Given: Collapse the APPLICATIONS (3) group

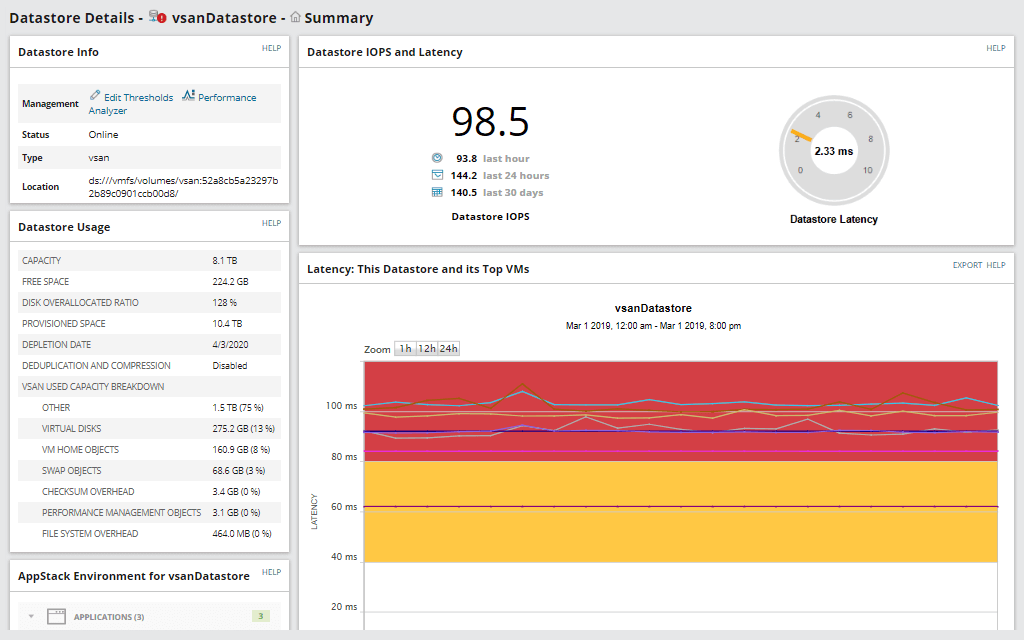Looking at the screenshot, I should (x=31, y=616).
